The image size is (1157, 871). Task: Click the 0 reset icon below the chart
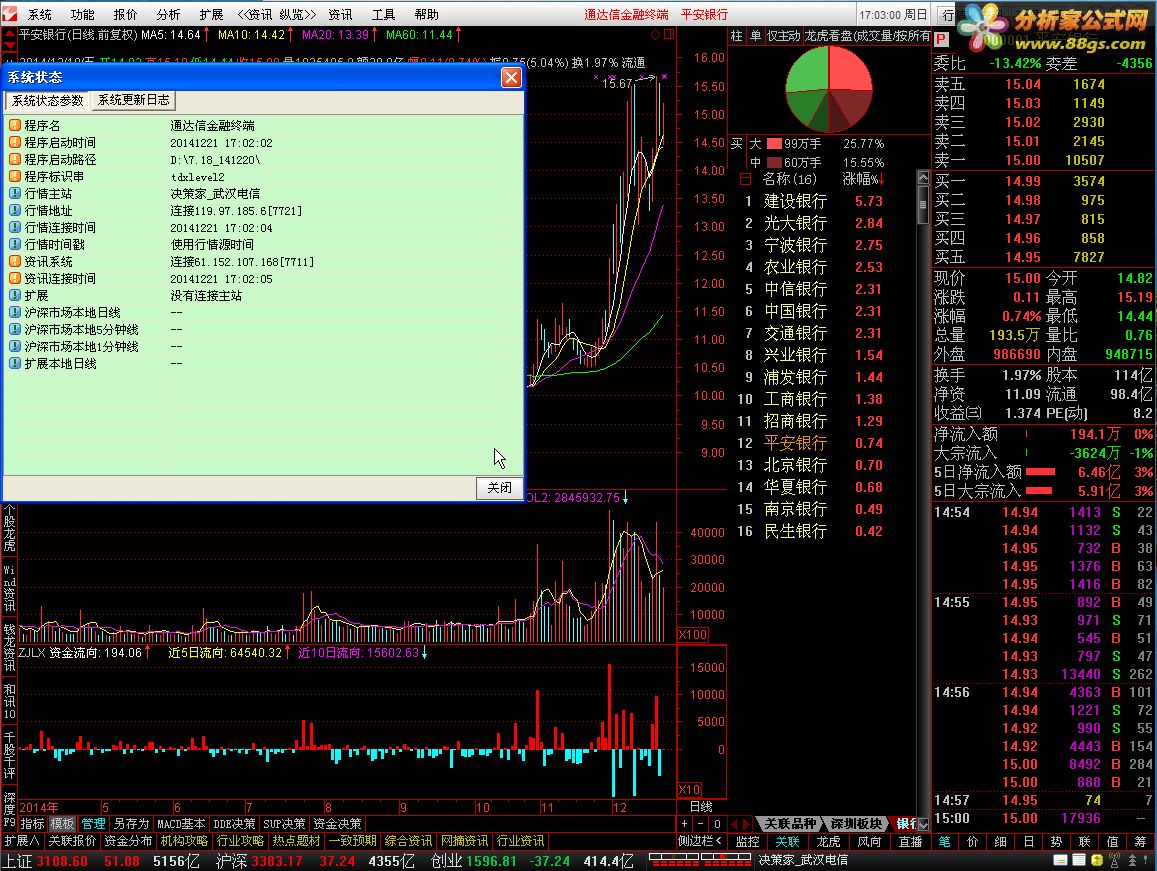(716, 824)
